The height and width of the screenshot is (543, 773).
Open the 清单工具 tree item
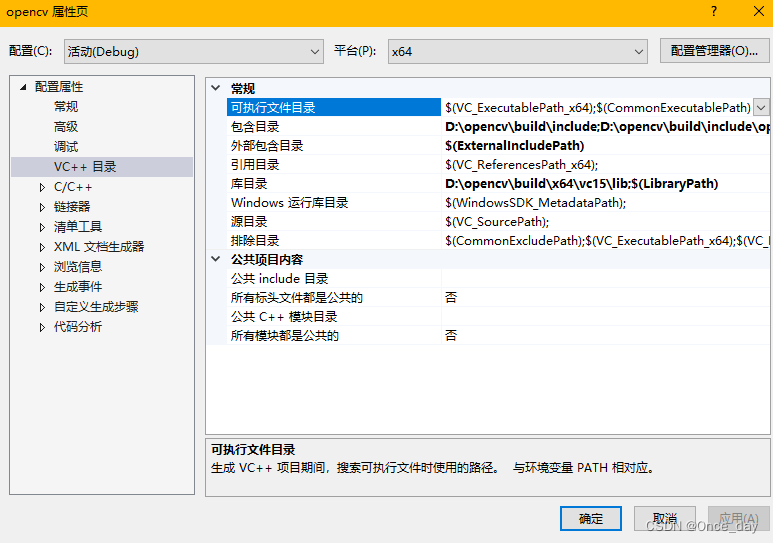point(78,227)
